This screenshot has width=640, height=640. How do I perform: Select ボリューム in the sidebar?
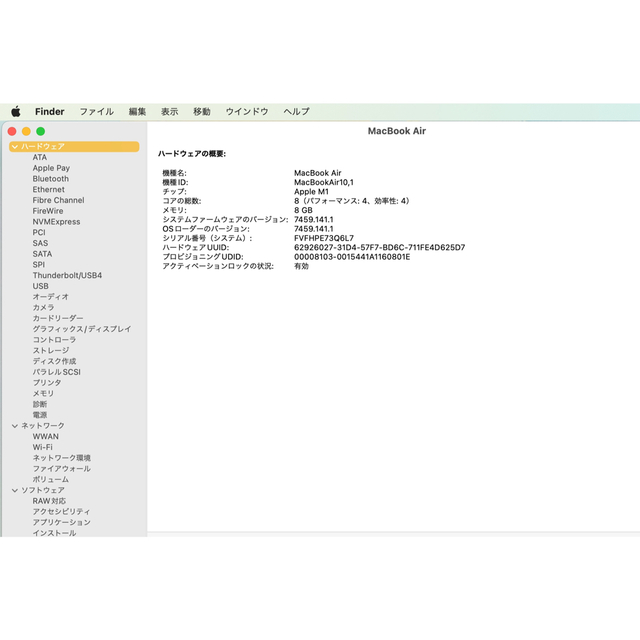pos(51,479)
